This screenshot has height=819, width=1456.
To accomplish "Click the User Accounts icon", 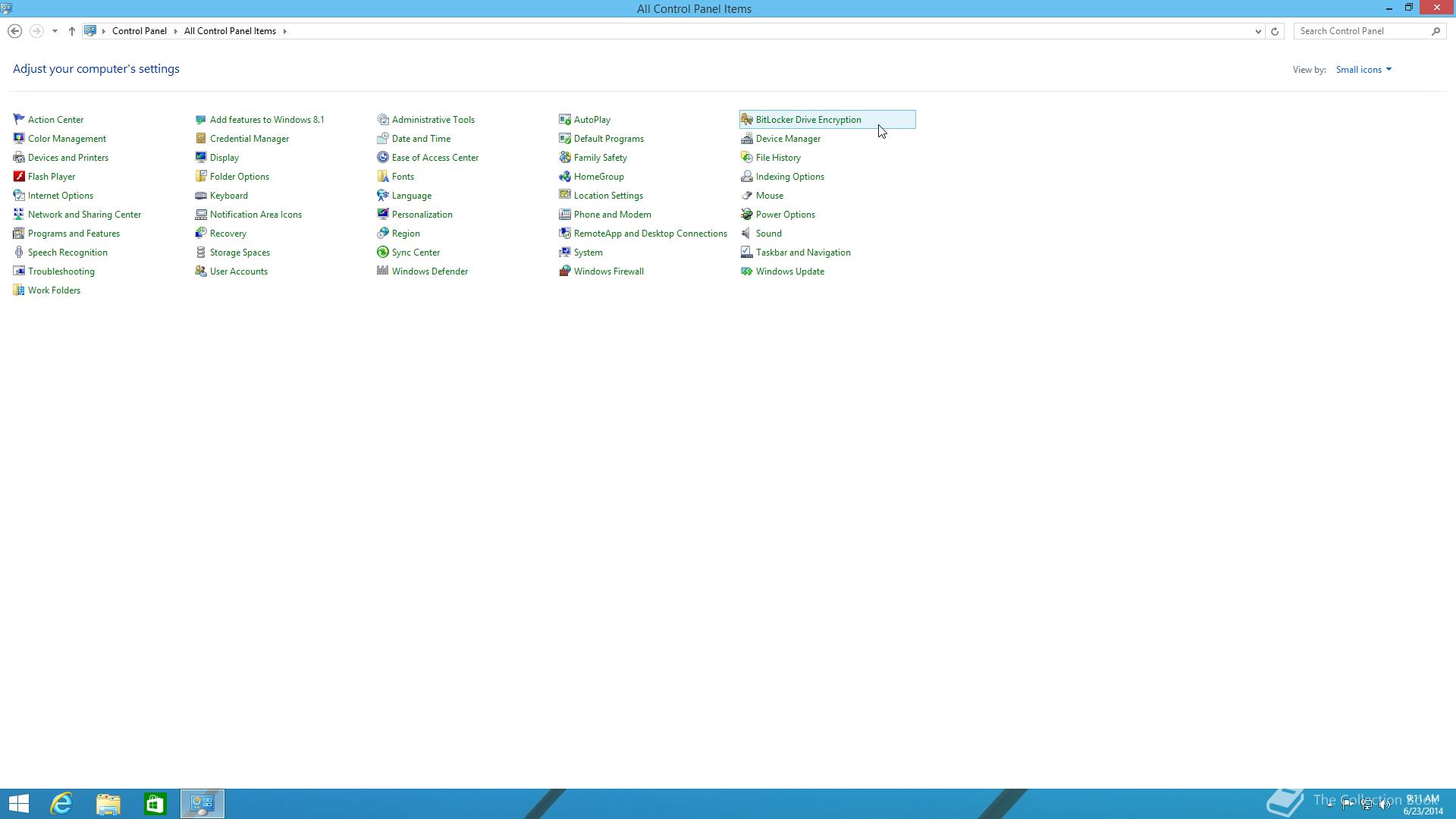I will [x=201, y=271].
